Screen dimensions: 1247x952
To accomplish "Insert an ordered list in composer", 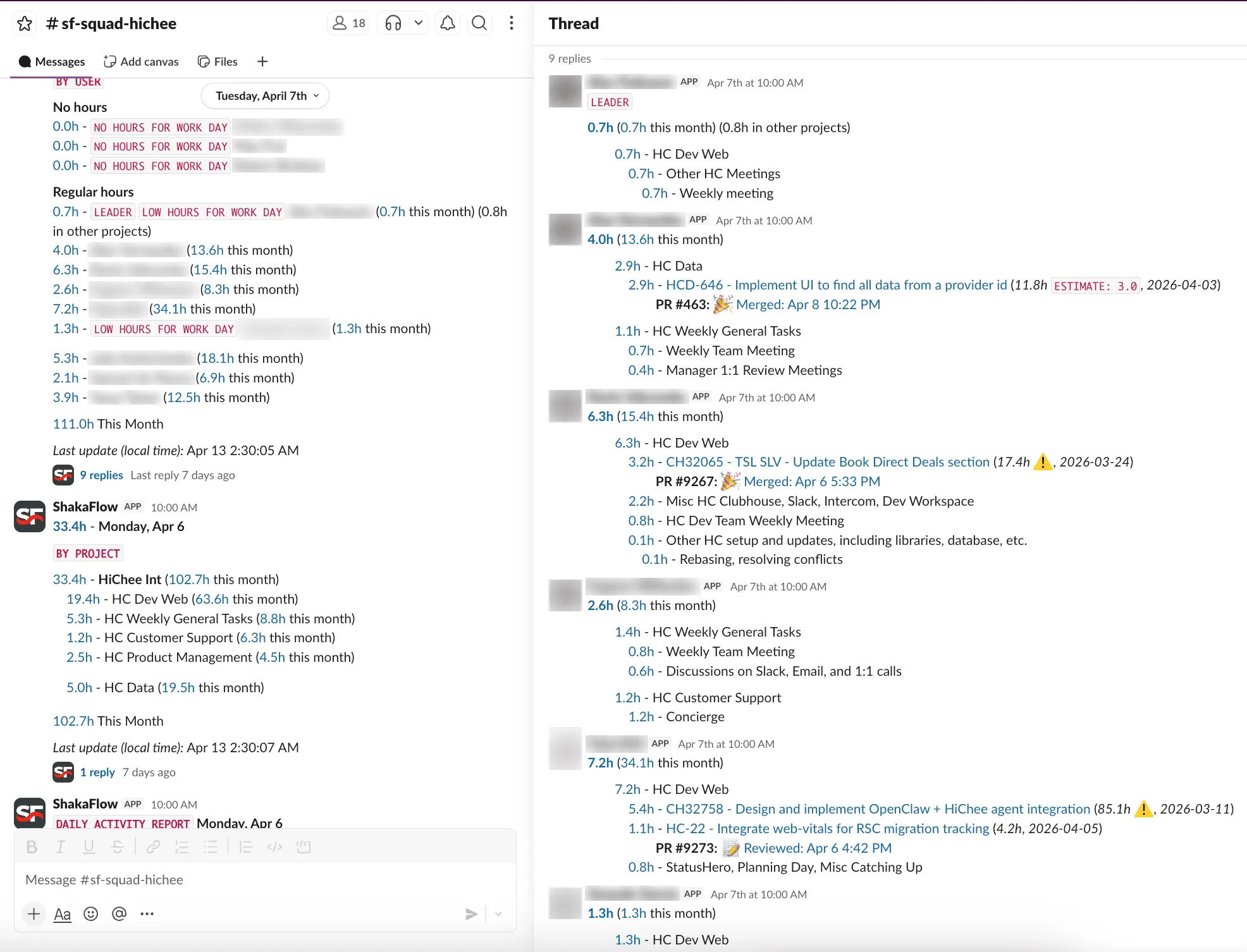I will pos(182,847).
